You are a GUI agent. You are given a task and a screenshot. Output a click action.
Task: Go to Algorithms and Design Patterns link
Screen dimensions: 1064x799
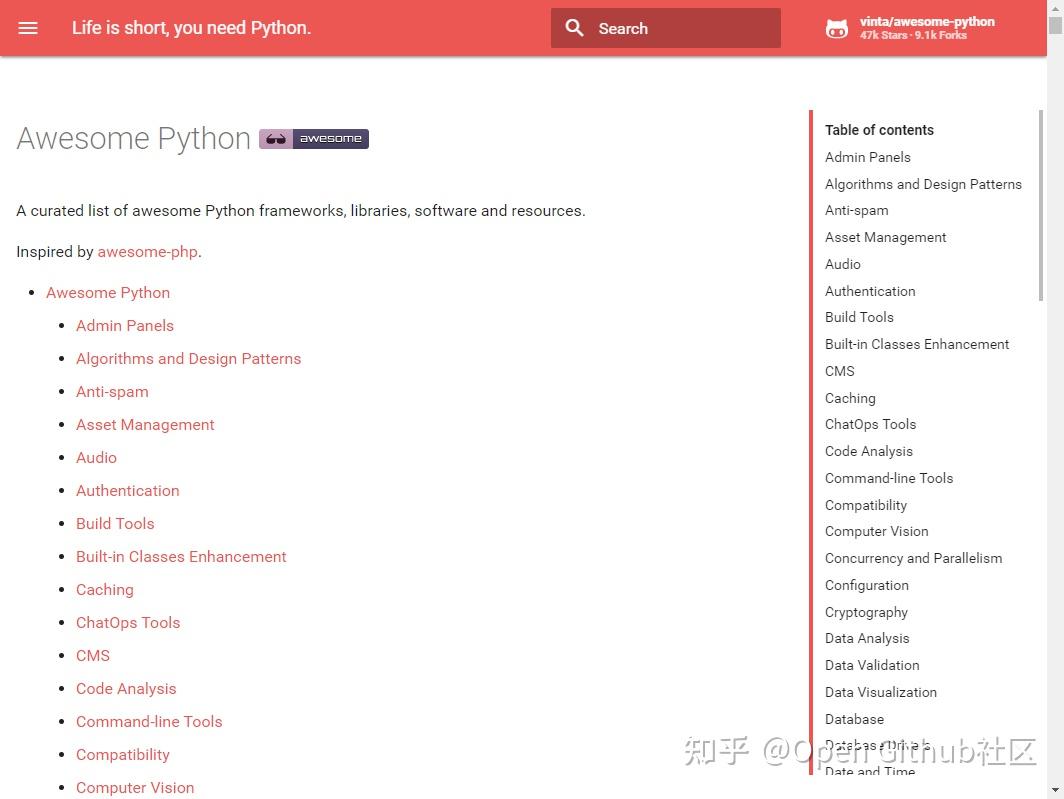click(x=188, y=359)
